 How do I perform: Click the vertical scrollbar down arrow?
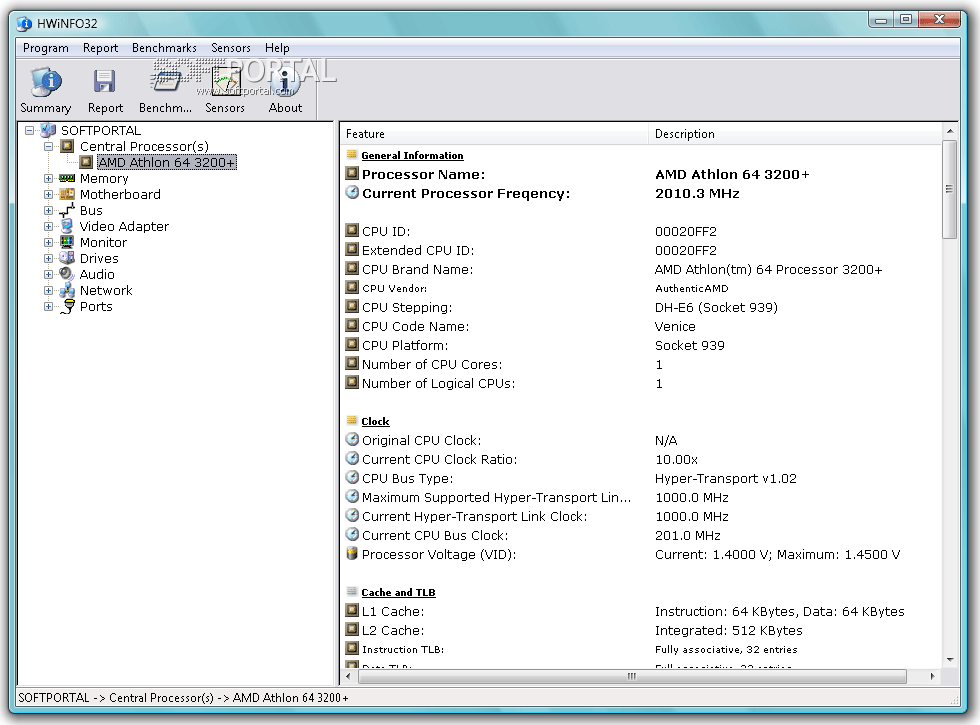tap(950, 660)
